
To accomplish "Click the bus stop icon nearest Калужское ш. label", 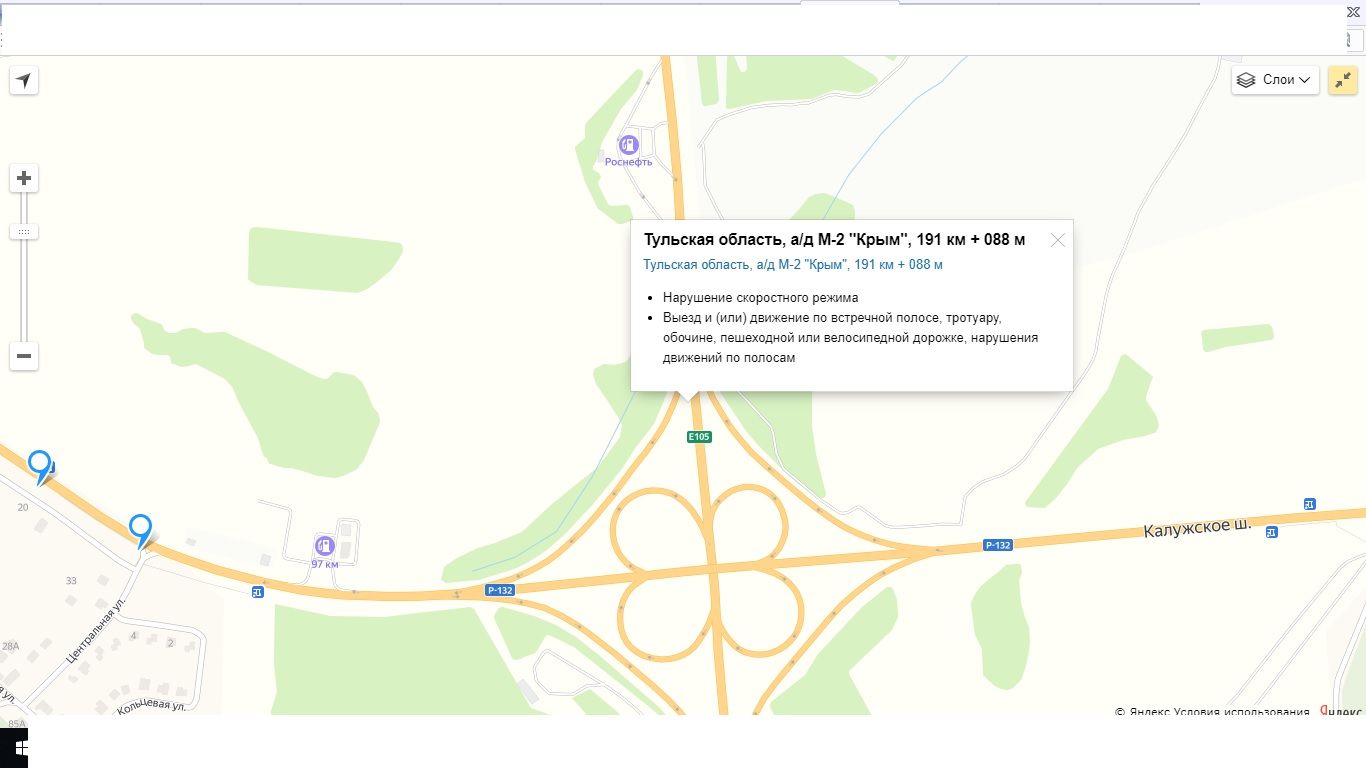I will point(1271,532).
